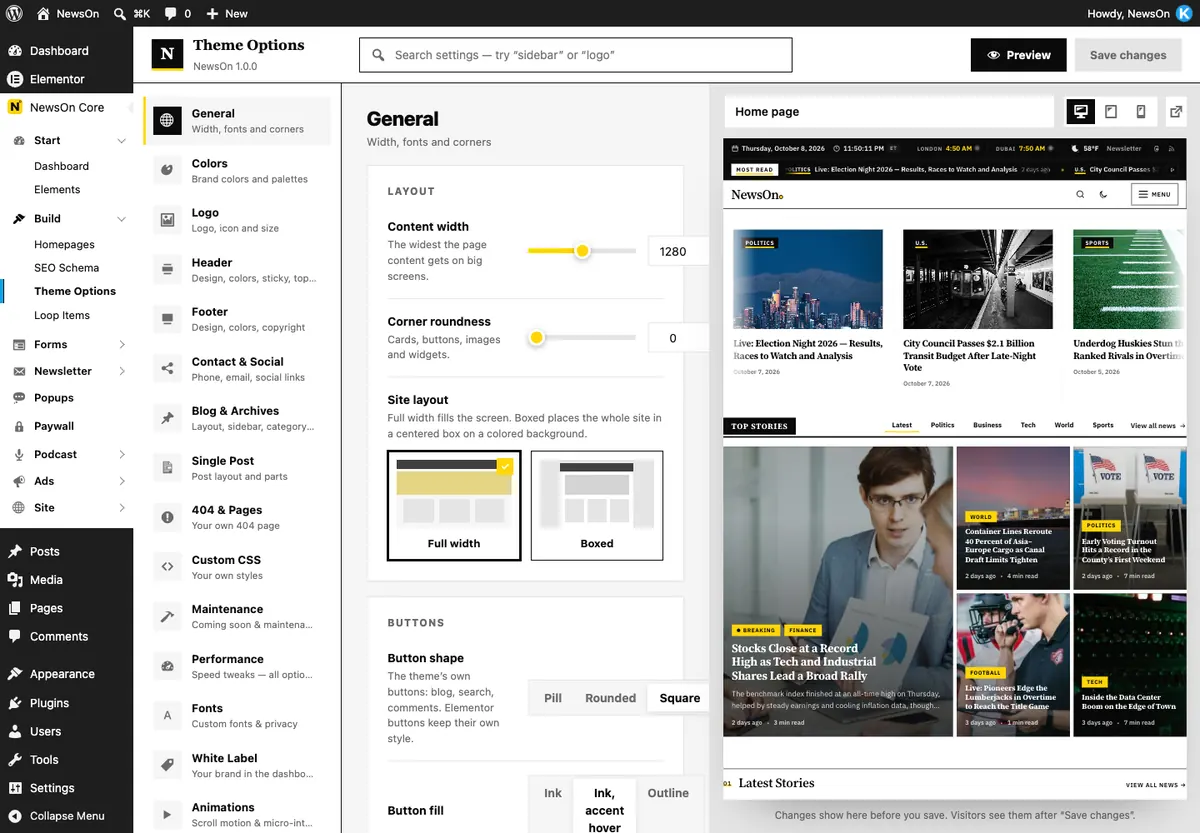Click the Contact & Social share icon
Screen dimensions: 1200x833
pos(167,368)
